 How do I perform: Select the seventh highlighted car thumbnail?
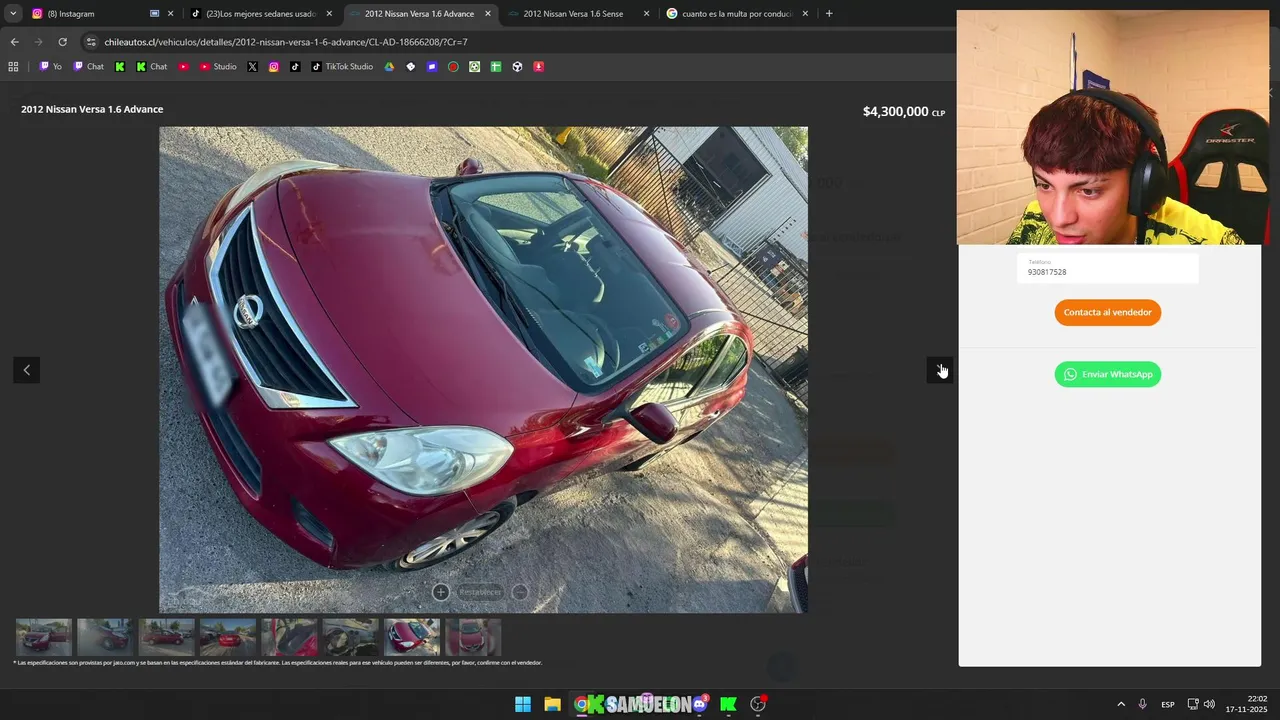[412, 637]
